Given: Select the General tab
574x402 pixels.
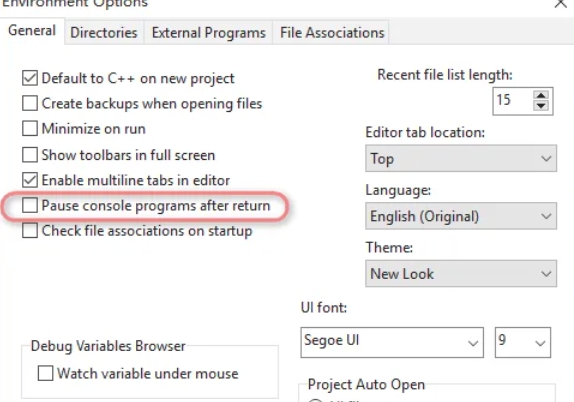Looking at the screenshot, I should (32, 31).
